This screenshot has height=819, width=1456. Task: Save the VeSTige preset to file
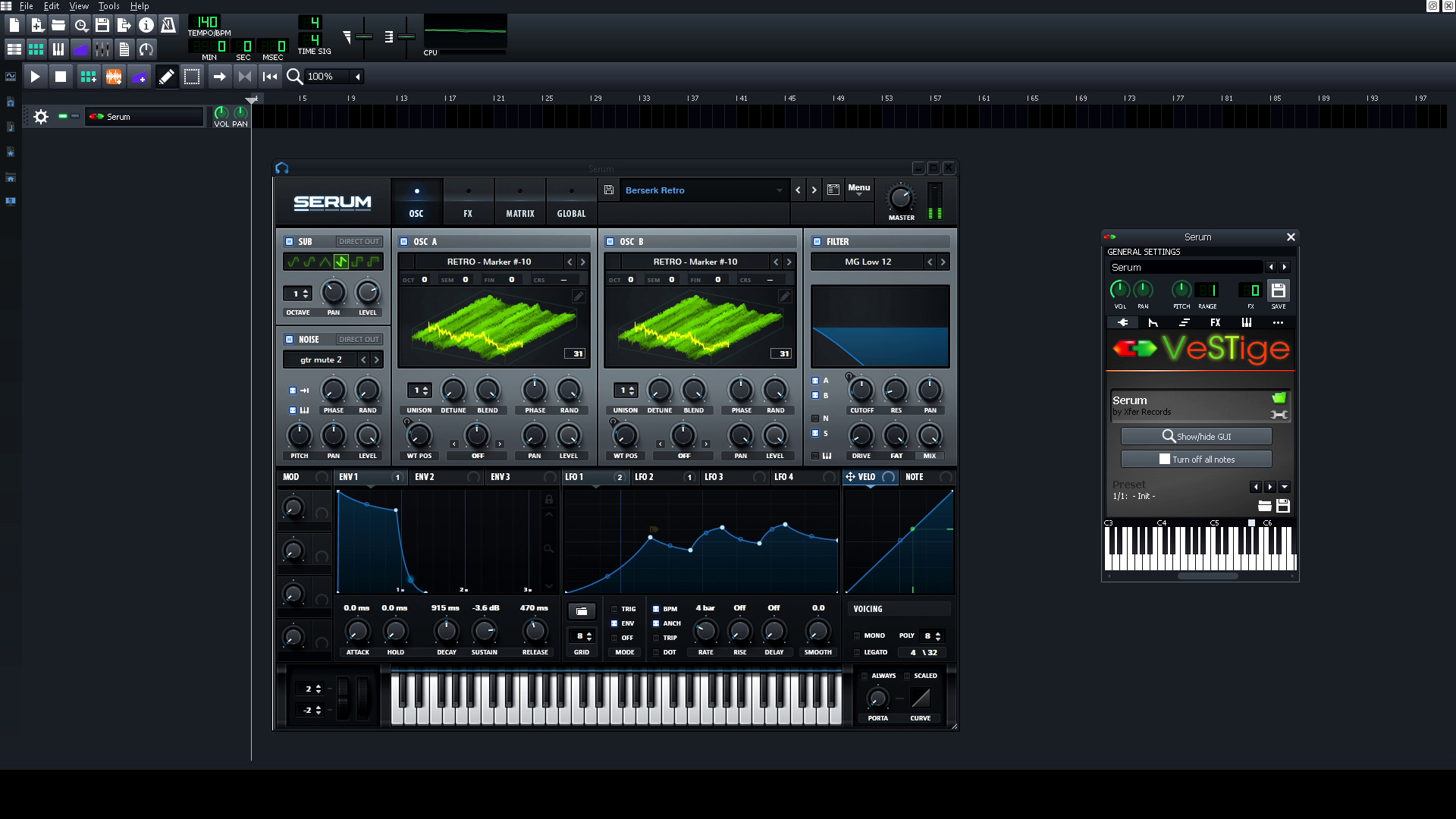pyautogui.click(x=1283, y=506)
